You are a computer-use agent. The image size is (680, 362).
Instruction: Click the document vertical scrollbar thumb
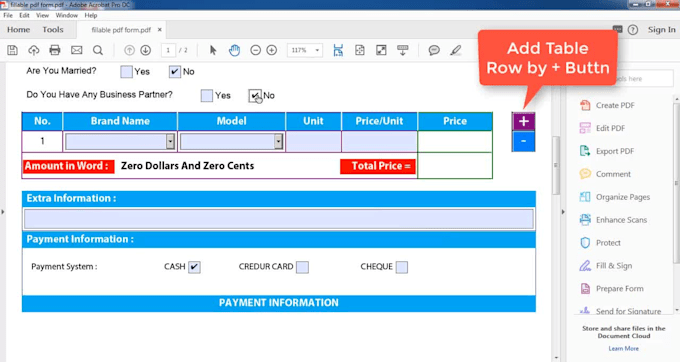click(x=556, y=166)
